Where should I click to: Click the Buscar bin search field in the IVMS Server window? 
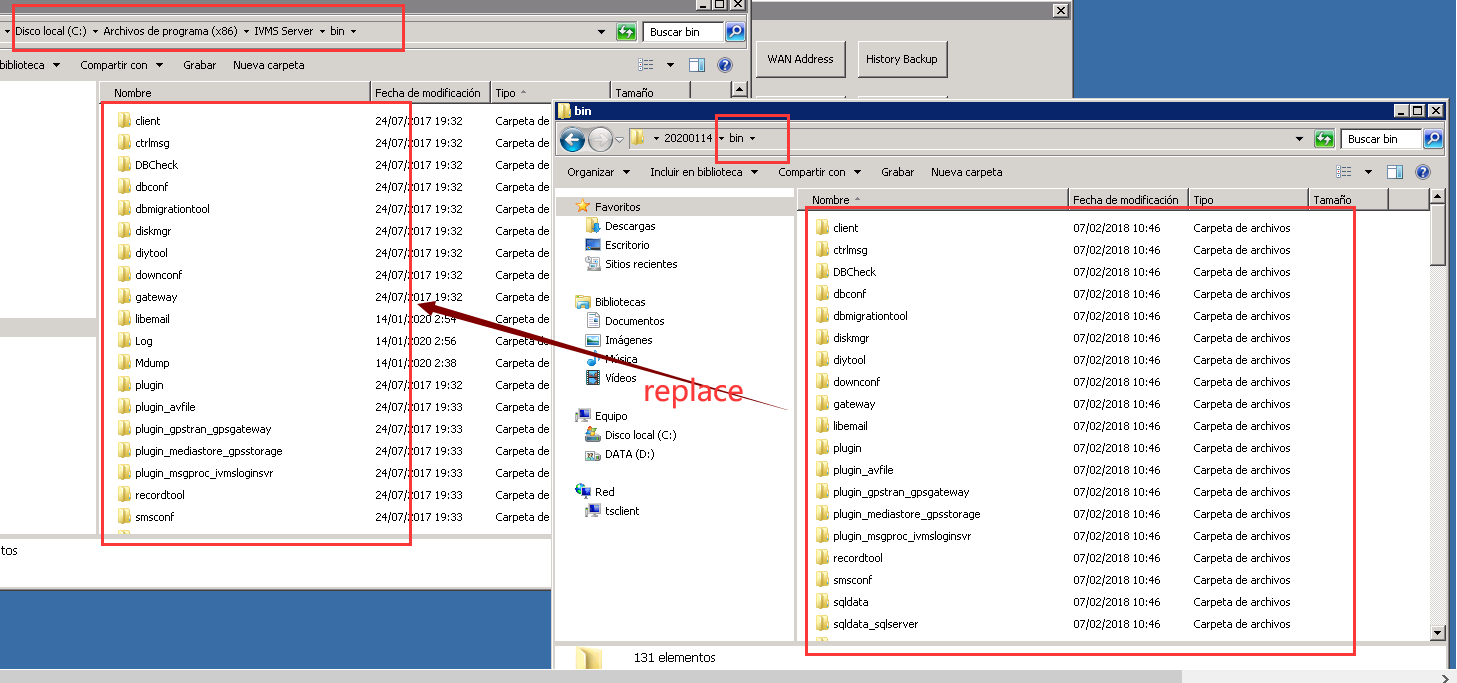tap(684, 32)
